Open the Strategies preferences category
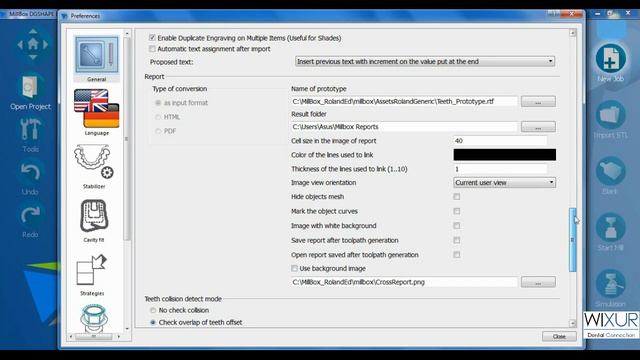Viewport: 640px width, 360px height. coord(92,270)
